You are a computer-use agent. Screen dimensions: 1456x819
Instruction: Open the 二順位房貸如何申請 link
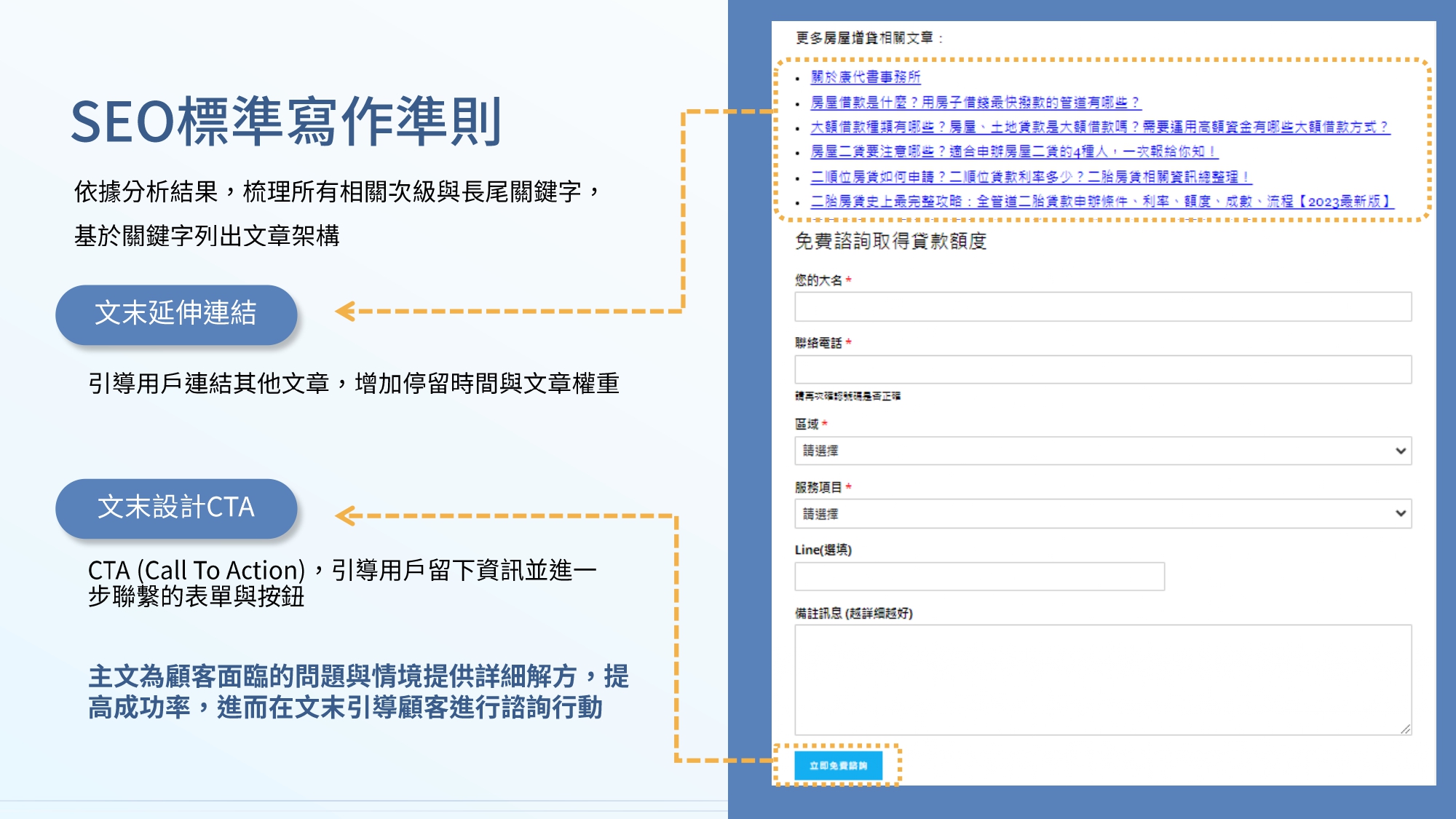pyautogui.click(x=1030, y=177)
